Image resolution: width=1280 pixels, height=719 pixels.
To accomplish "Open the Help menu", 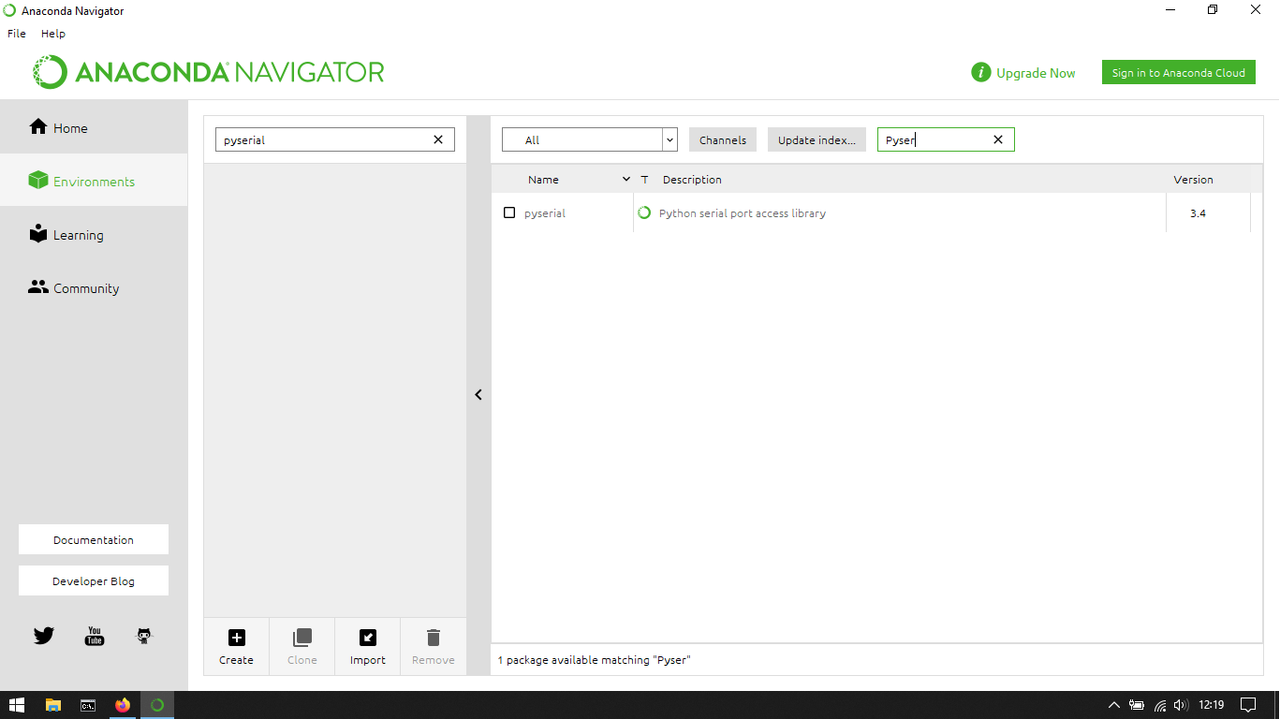I will (x=53, y=33).
